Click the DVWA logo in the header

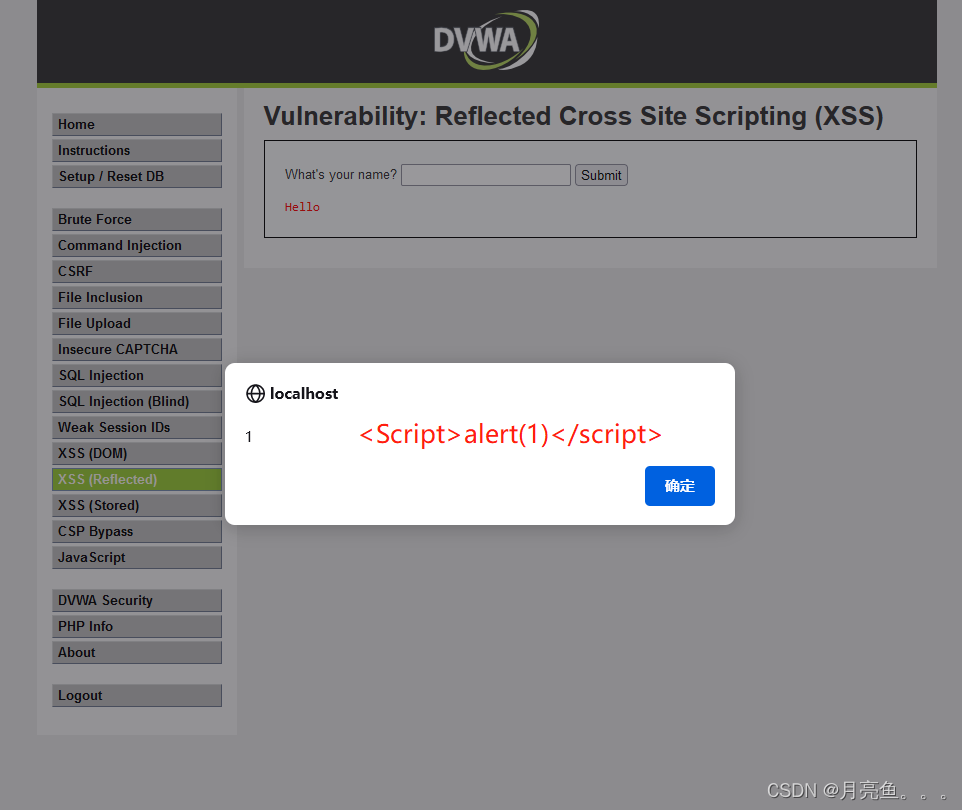coord(486,40)
